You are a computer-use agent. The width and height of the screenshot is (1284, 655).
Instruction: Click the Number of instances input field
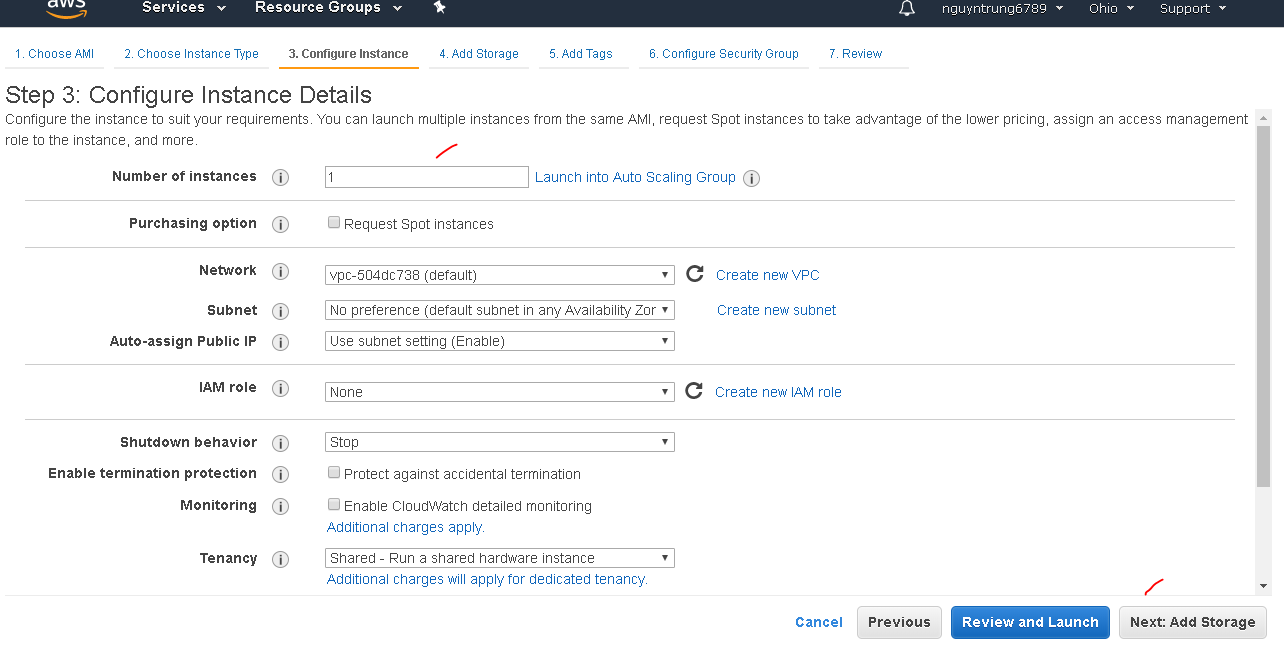point(426,177)
